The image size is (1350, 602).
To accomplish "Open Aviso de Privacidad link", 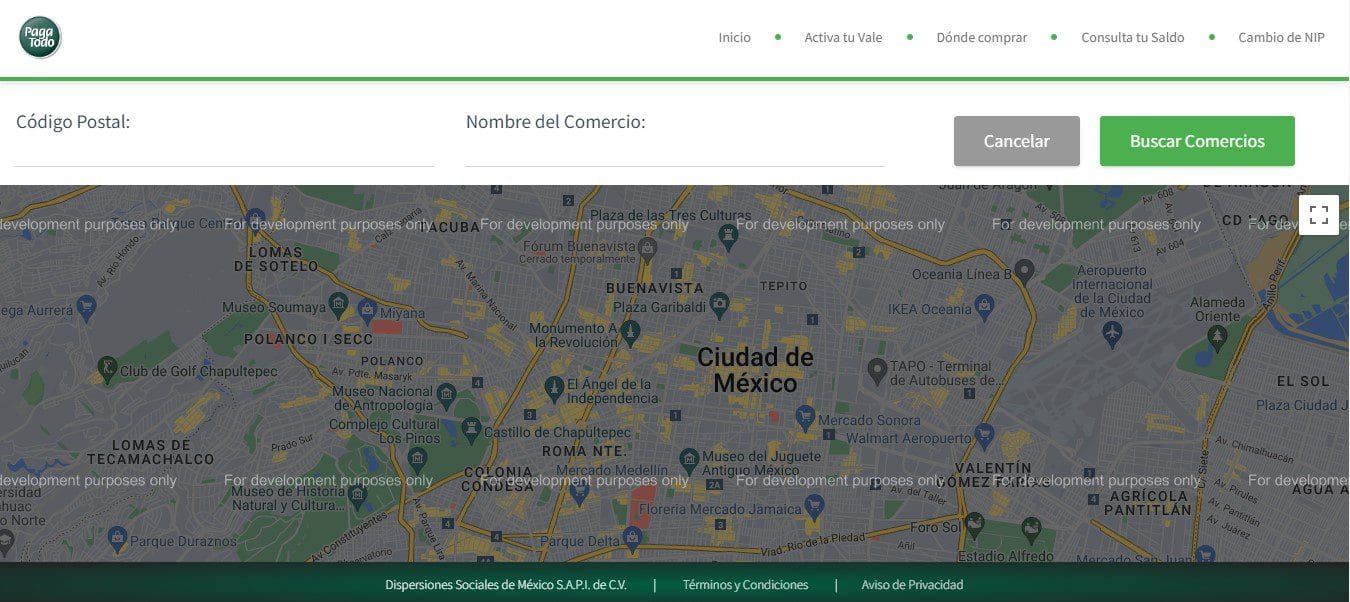I will point(912,585).
